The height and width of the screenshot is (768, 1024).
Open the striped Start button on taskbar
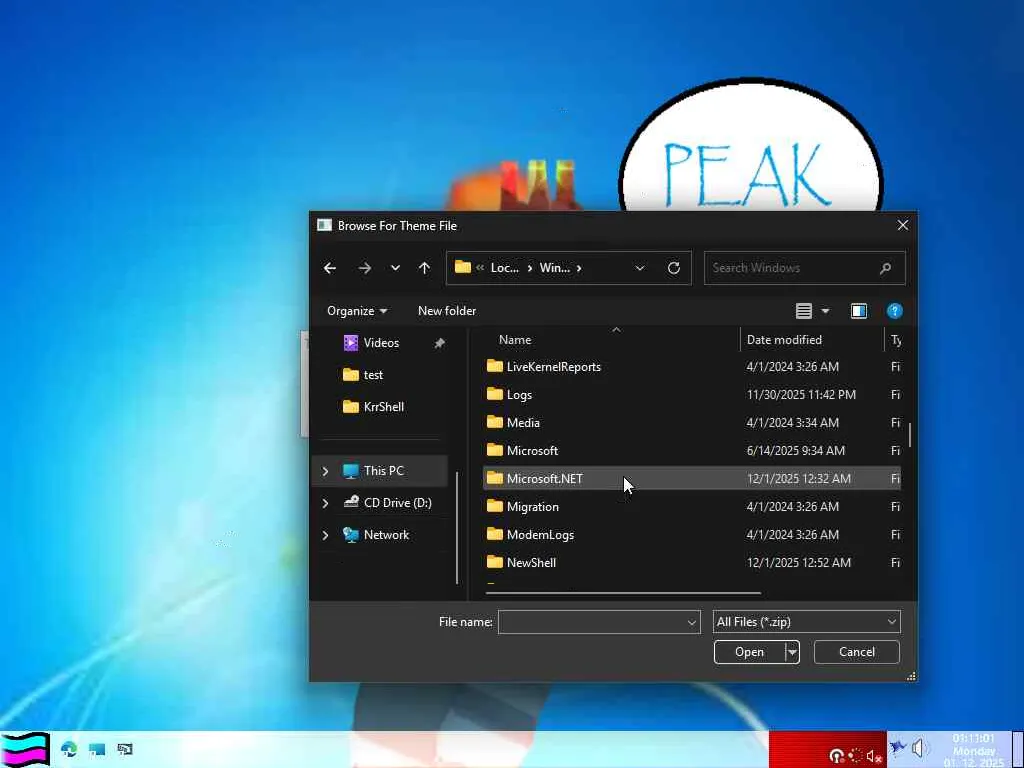(x=25, y=749)
